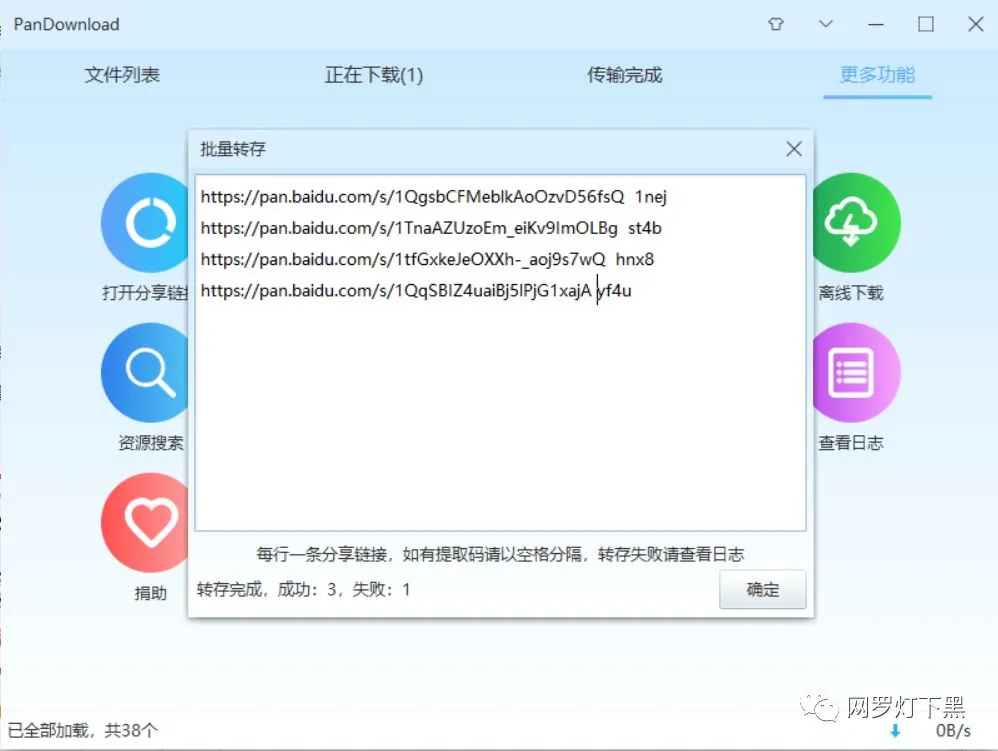The width and height of the screenshot is (998, 751).
Task: Maximize the PanDownload window
Action: pyautogui.click(x=925, y=24)
